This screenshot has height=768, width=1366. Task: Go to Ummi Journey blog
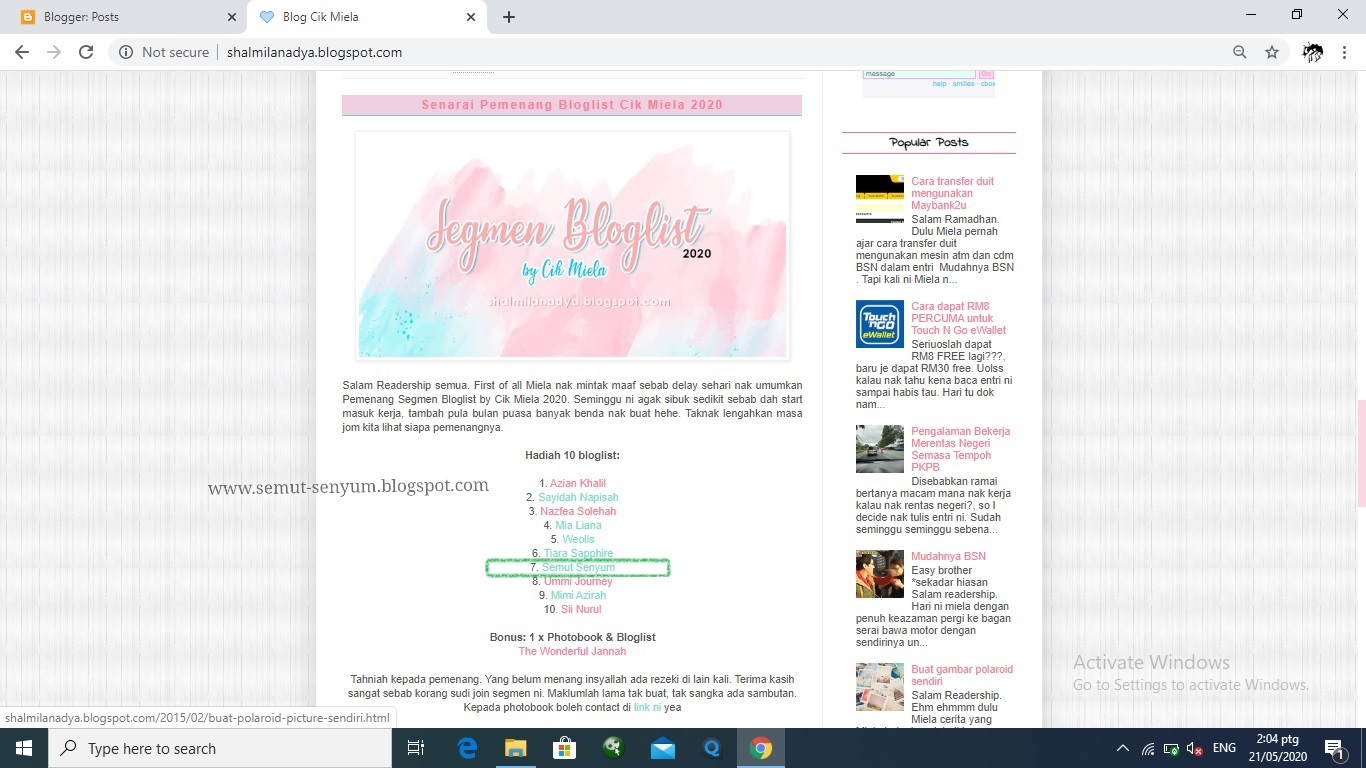578,581
